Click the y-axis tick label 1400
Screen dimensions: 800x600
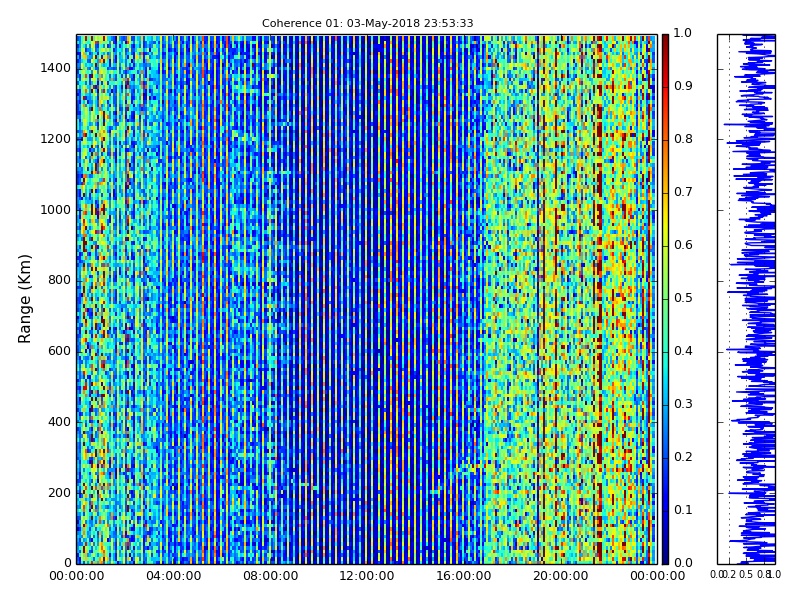pyautogui.click(x=56, y=68)
